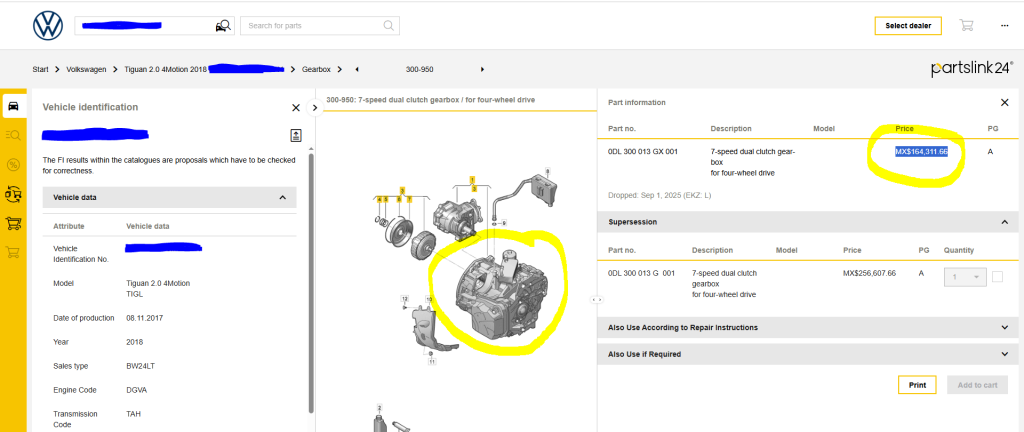Screen dimensions: 1024x432
Task: Collapse the Vehicle data section
Action: click(282, 198)
